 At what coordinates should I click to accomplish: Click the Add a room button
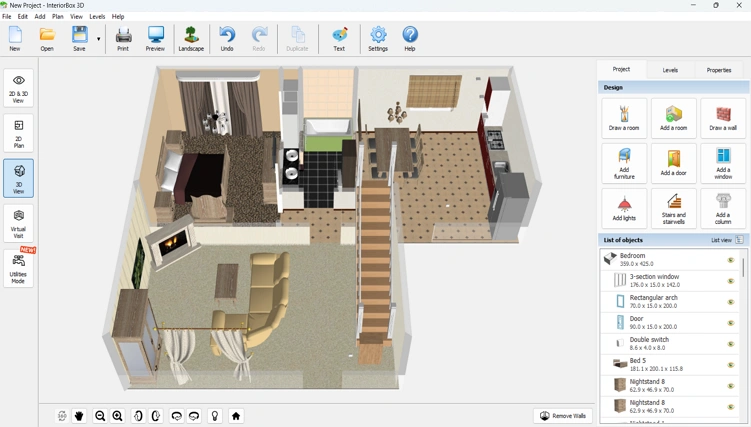tap(673, 118)
